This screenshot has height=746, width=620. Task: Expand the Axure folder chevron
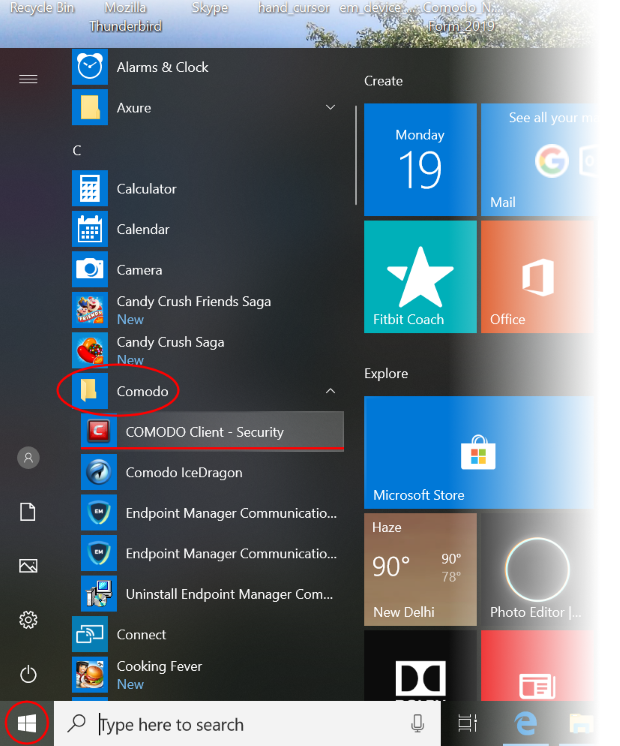pos(330,108)
